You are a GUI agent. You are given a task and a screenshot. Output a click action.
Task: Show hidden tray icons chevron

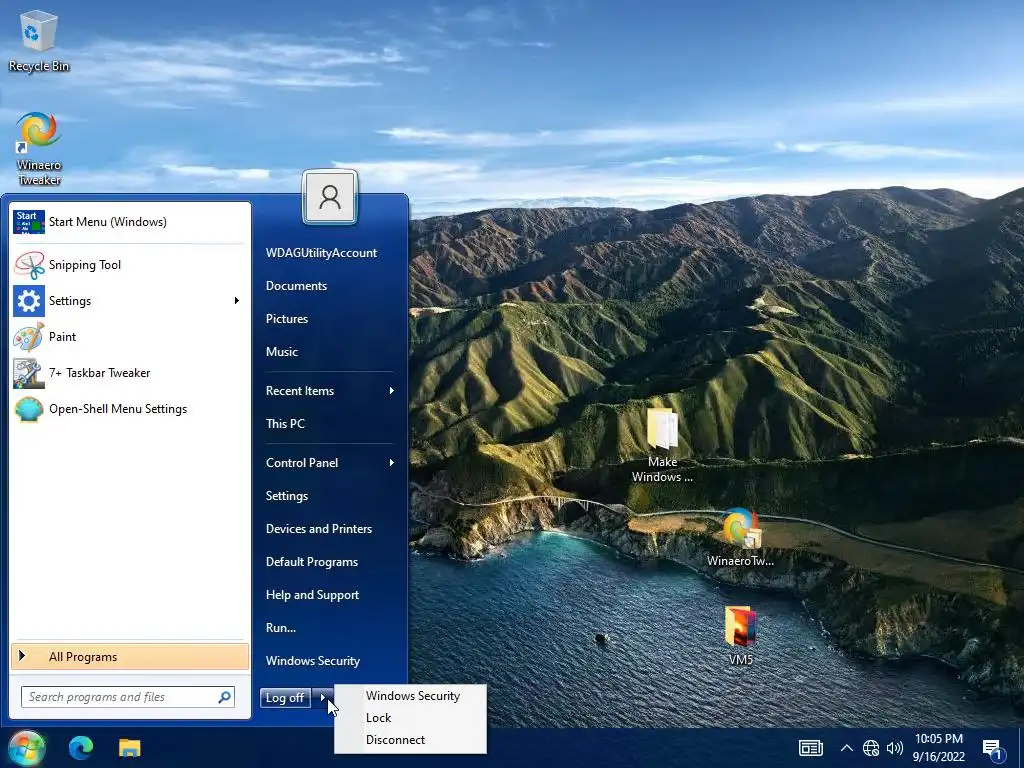pos(846,748)
